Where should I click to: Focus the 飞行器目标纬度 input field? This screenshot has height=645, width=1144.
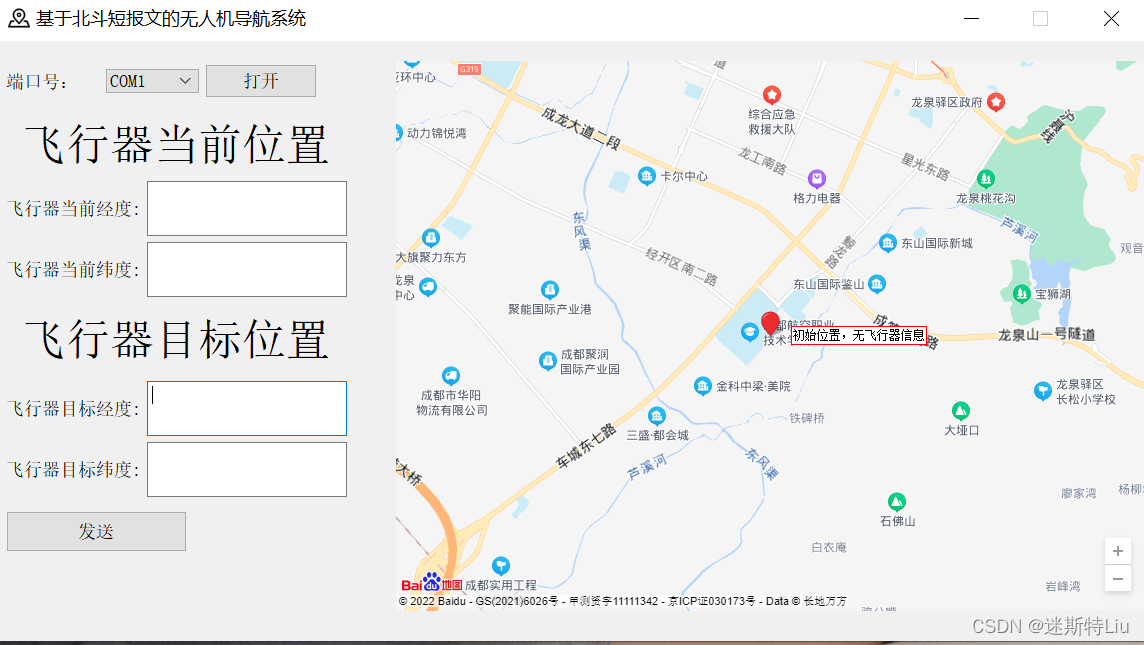[x=247, y=469]
